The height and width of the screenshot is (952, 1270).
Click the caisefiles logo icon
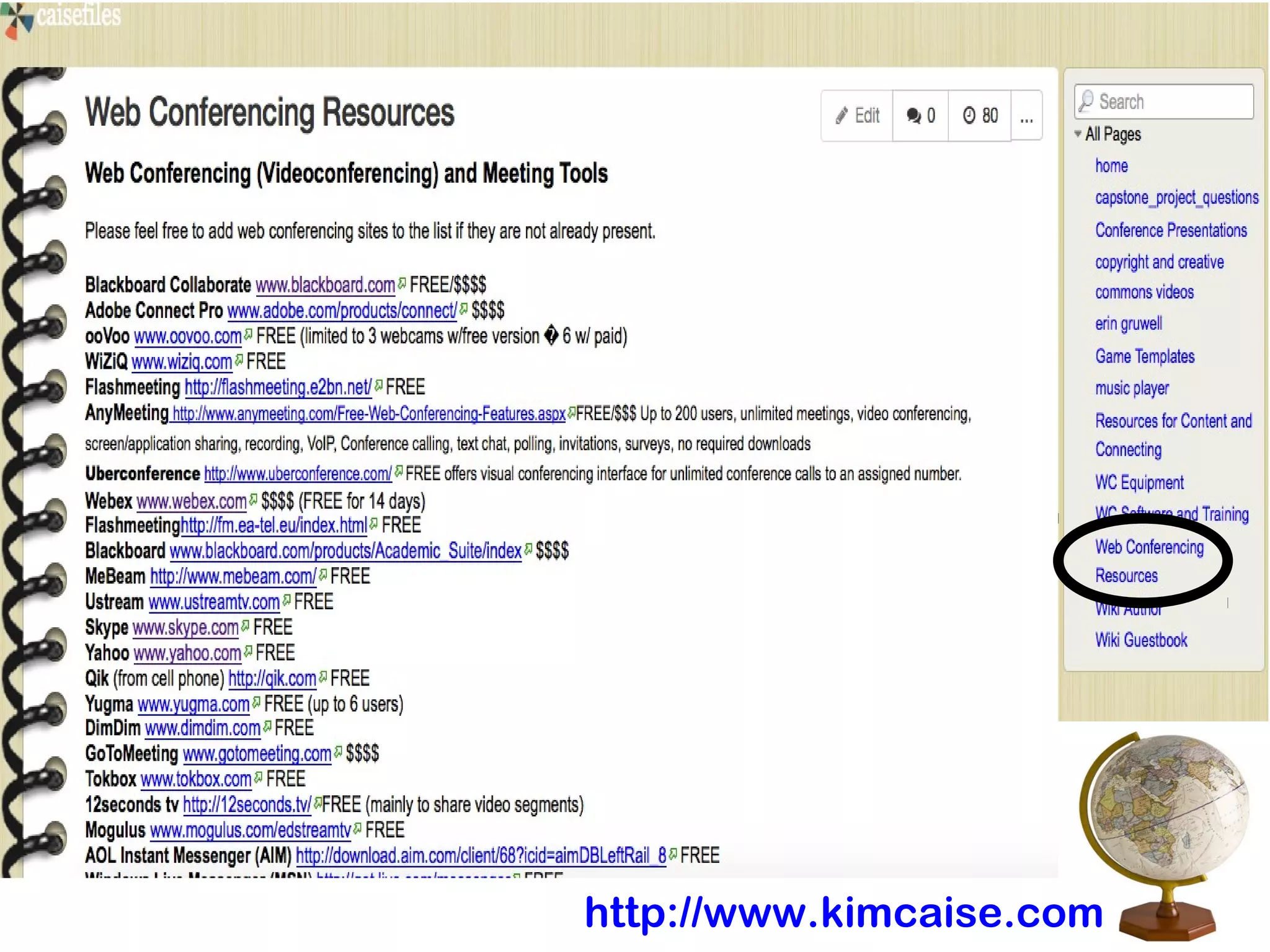17,18
